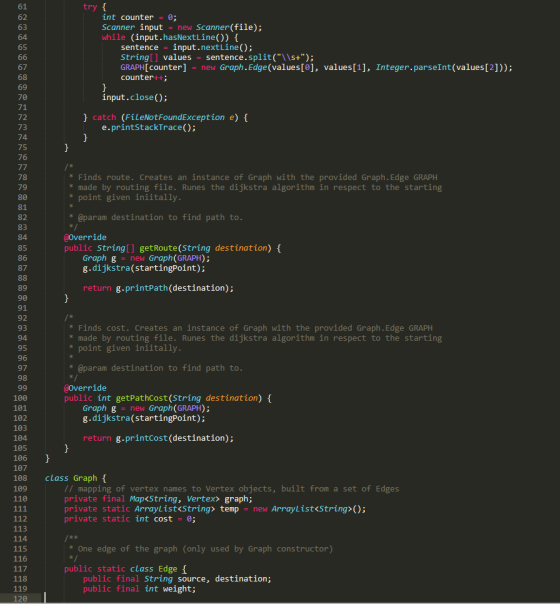560x604 pixels.
Task: Click the 'try' keyword on line 61
Action: (90, 7)
